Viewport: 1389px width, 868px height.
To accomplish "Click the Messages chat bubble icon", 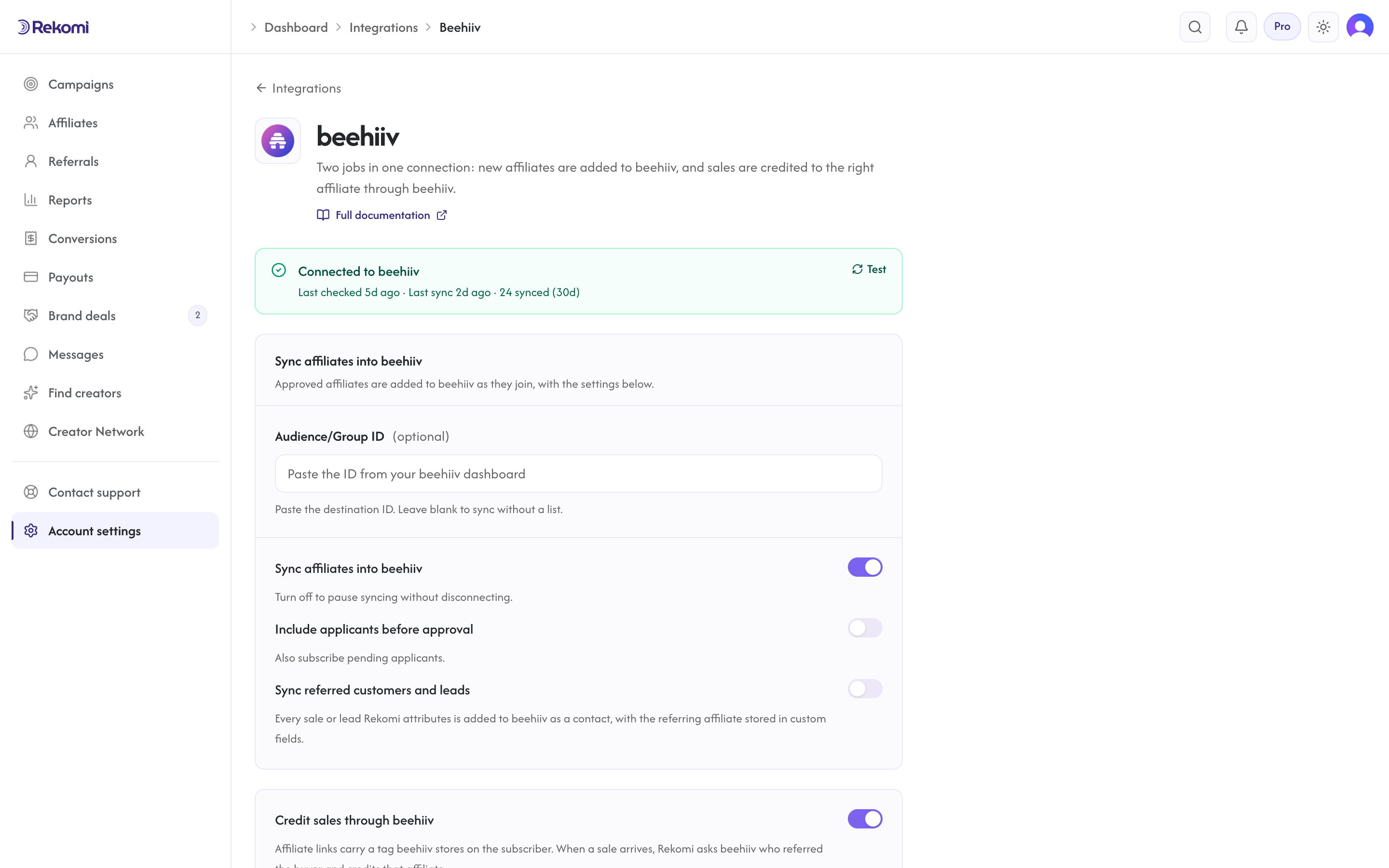I will [31, 354].
